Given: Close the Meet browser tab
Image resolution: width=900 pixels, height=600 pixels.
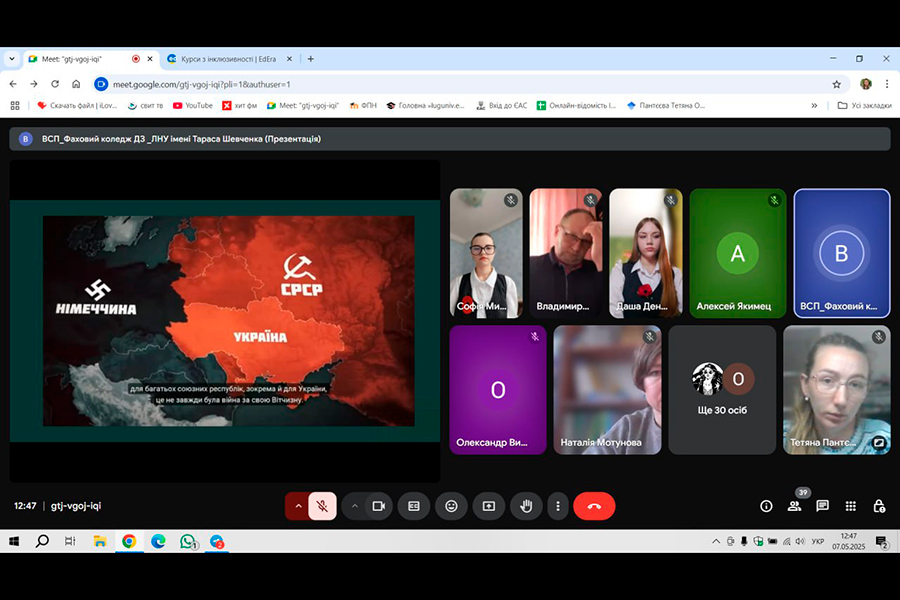Looking at the screenshot, I should pos(150,59).
